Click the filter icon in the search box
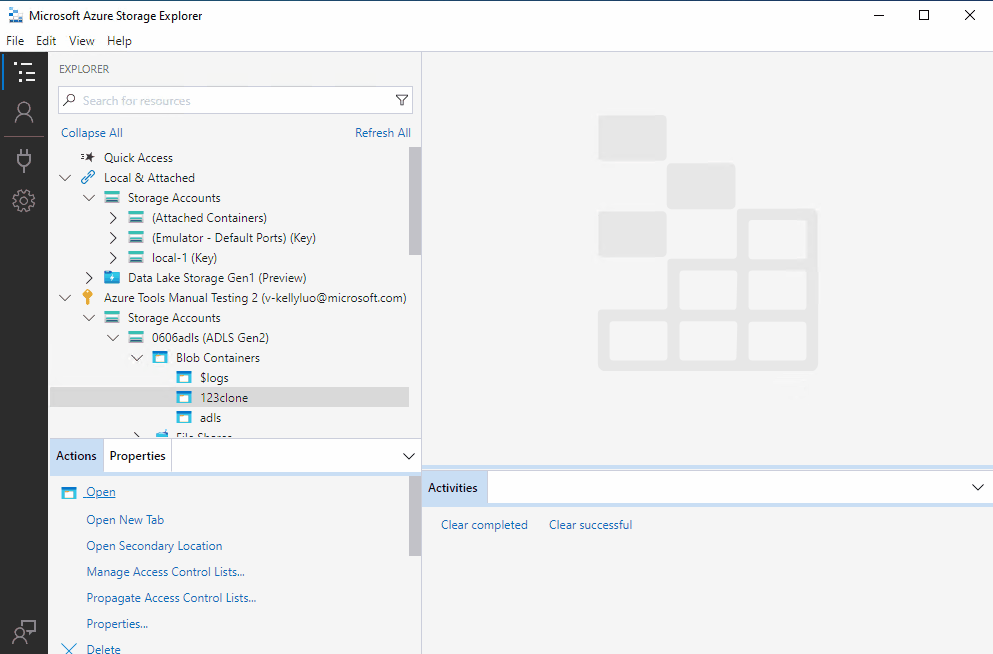This screenshot has height=654, width=993. 401,100
